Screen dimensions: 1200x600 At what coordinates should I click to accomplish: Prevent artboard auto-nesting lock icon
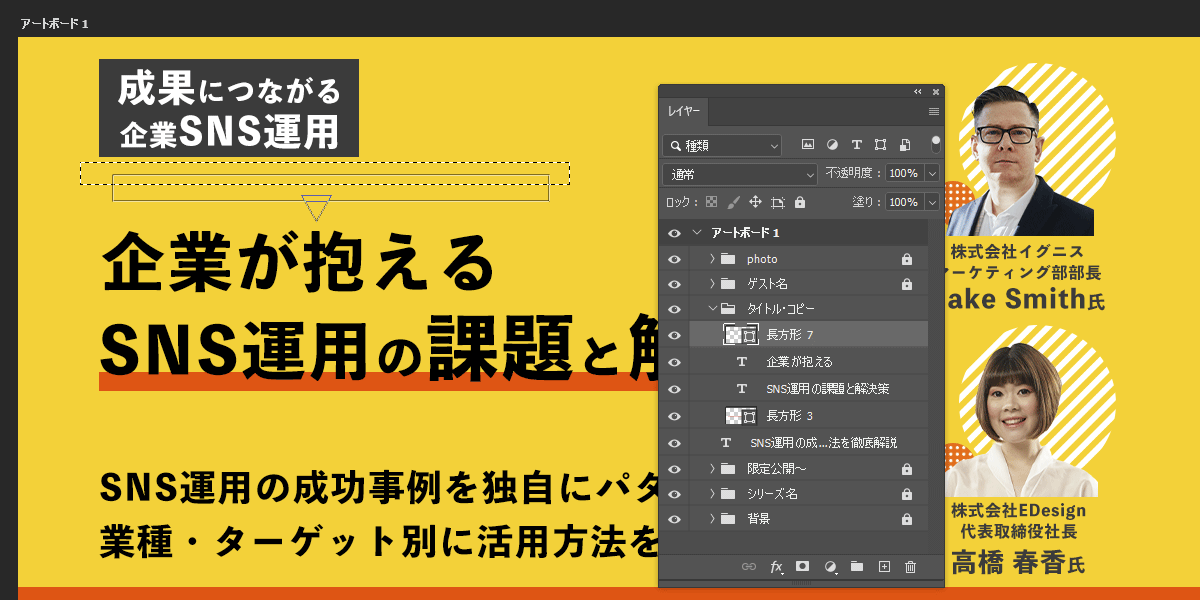778,202
